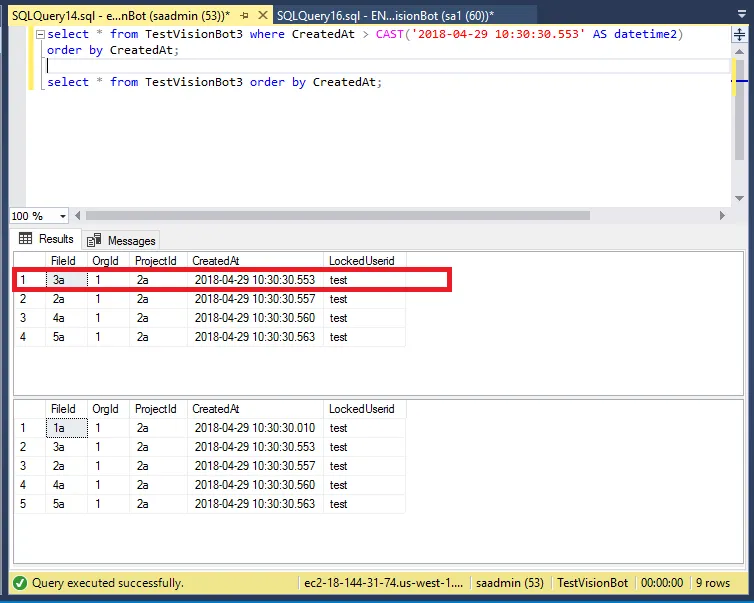Viewport: 754px width, 603px height.
Task: Click CreatedAt header in second result grid
Action: click(x=255, y=409)
